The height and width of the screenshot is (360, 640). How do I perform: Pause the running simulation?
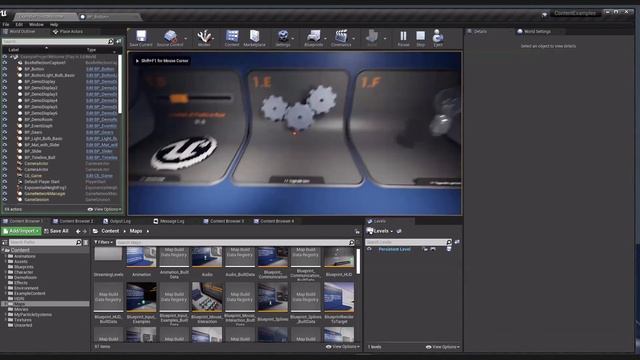pos(403,36)
